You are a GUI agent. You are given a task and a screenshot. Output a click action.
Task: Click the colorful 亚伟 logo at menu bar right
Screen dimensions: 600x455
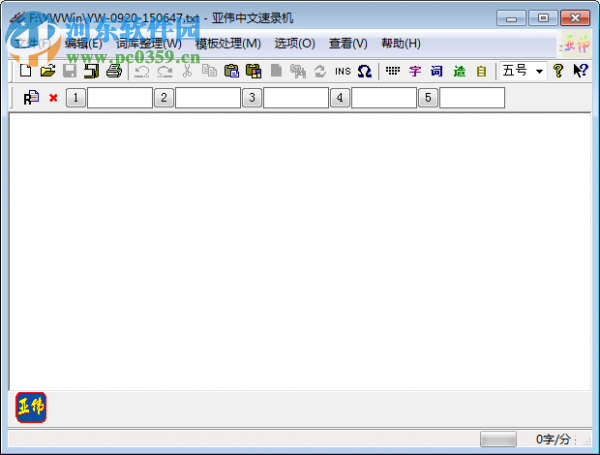point(577,43)
